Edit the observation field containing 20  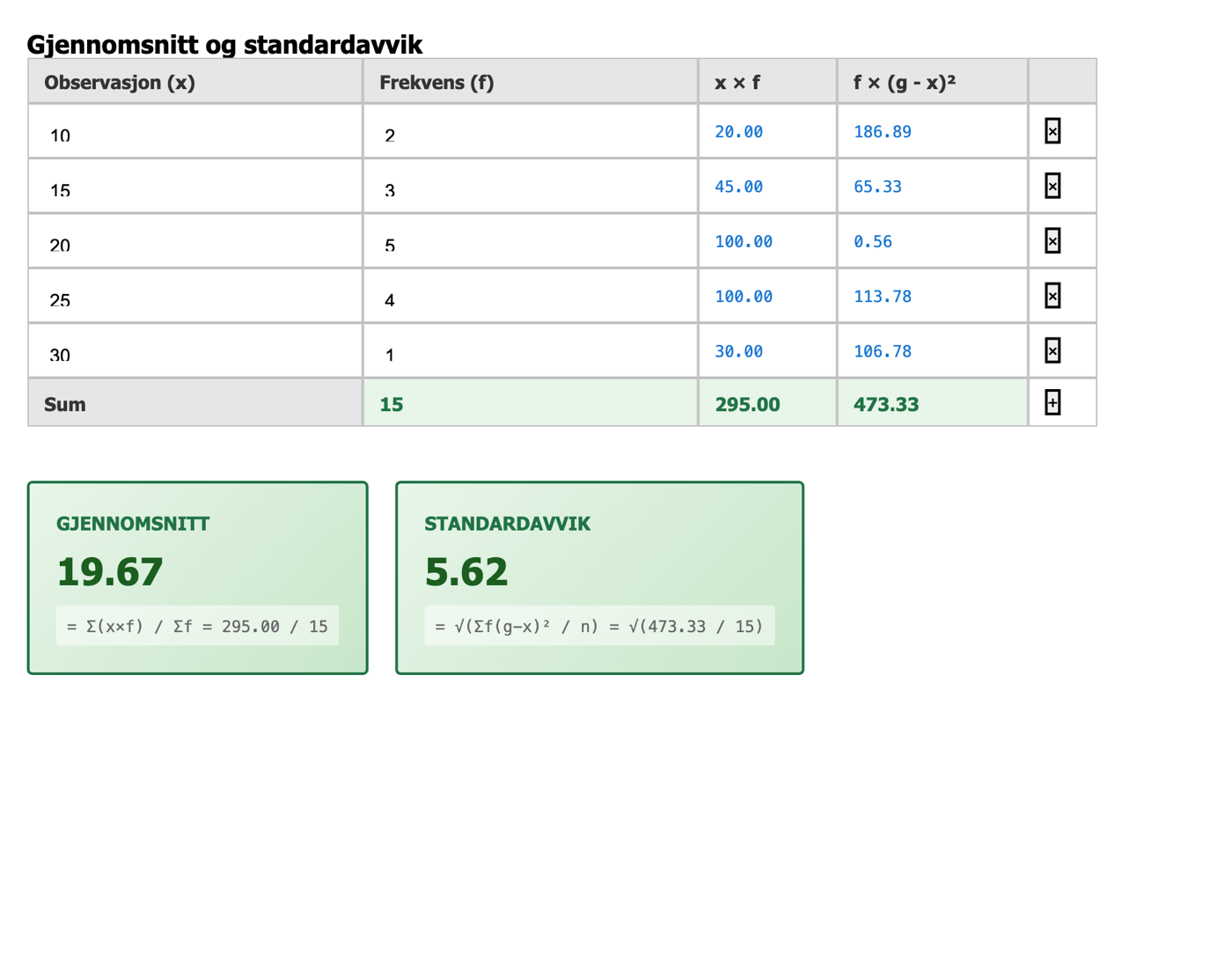(195, 240)
